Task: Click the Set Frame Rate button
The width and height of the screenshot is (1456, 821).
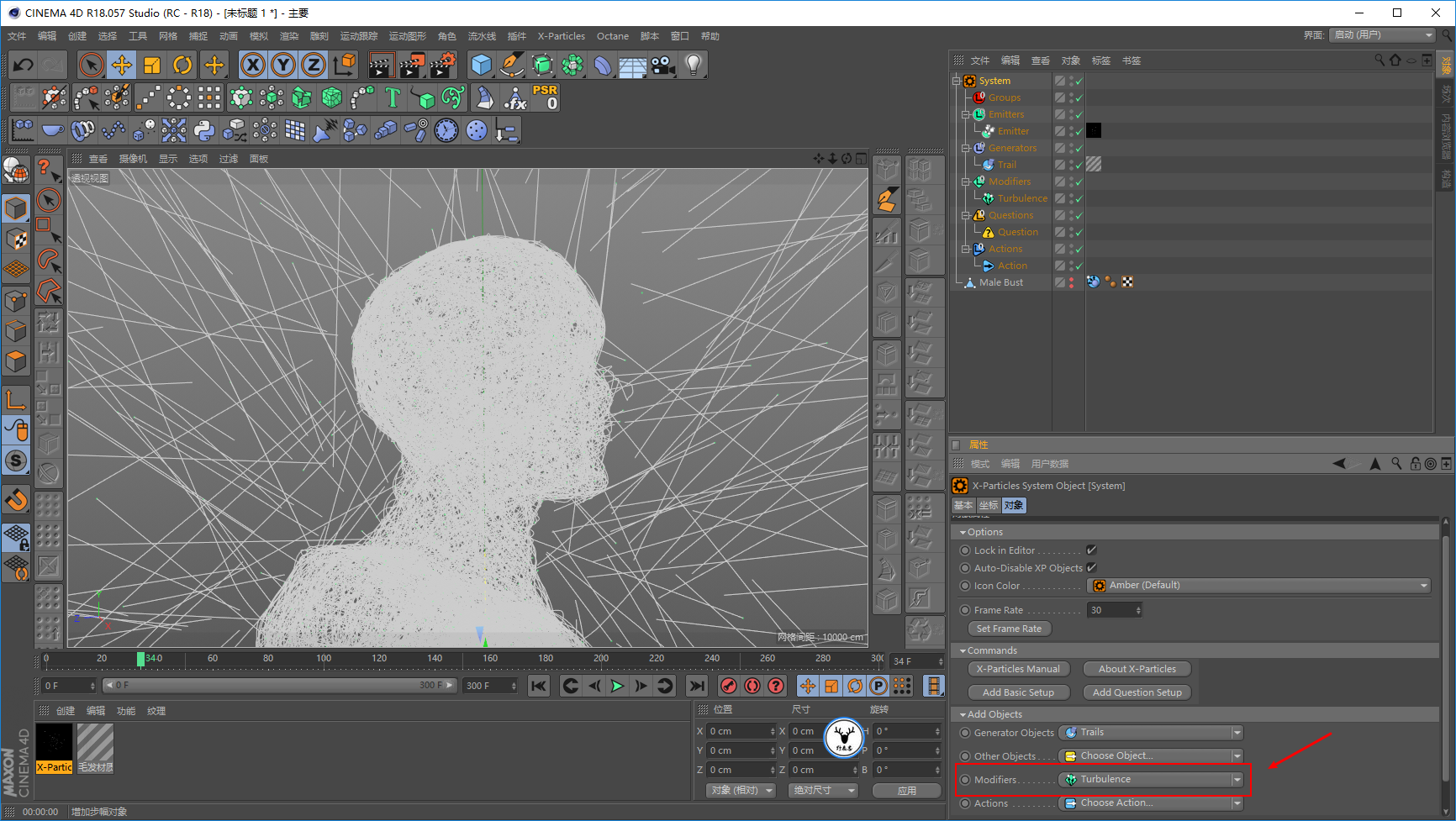Action: 1009,629
